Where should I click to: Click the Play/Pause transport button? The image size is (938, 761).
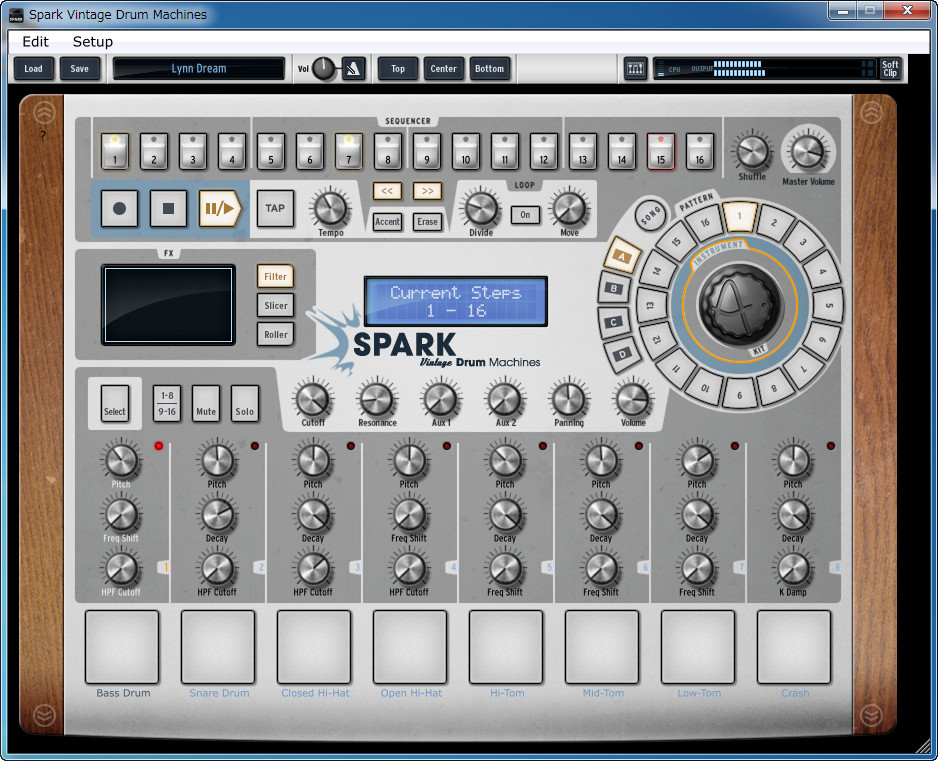click(220, 208)
